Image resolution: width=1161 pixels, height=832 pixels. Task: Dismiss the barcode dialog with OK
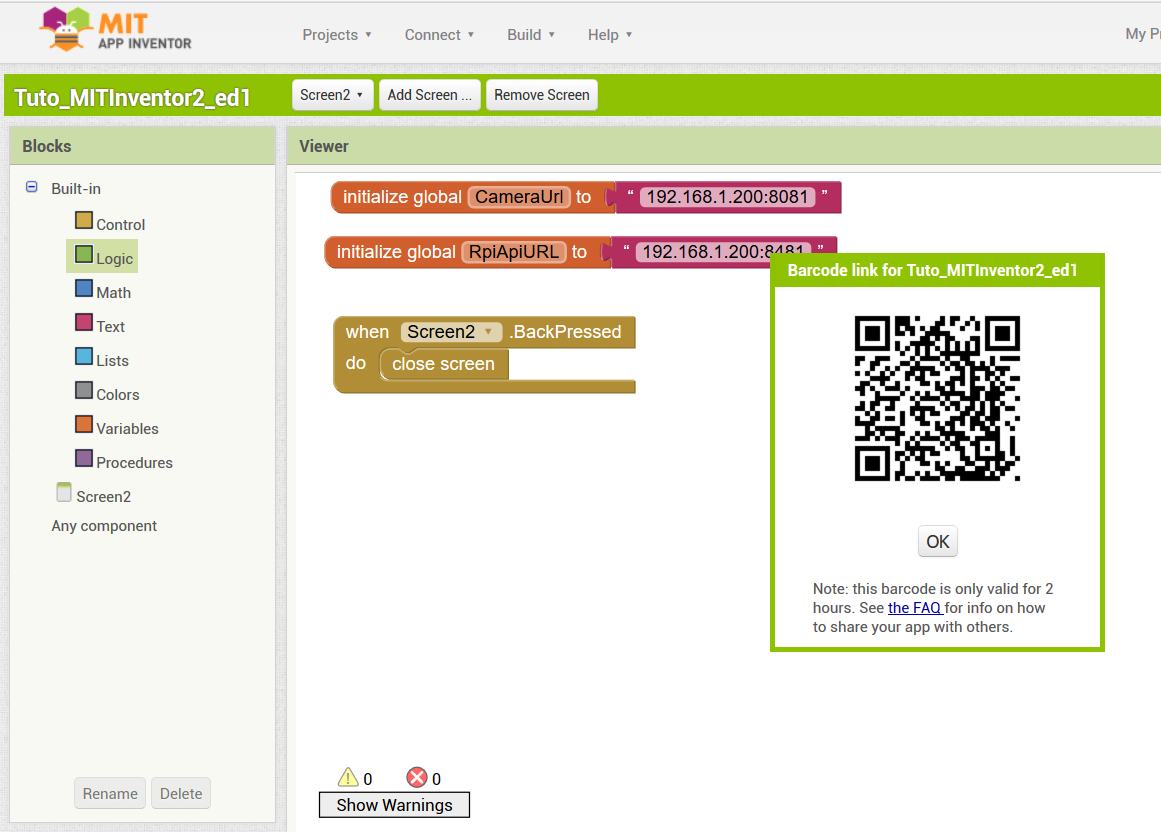(937, 542)
